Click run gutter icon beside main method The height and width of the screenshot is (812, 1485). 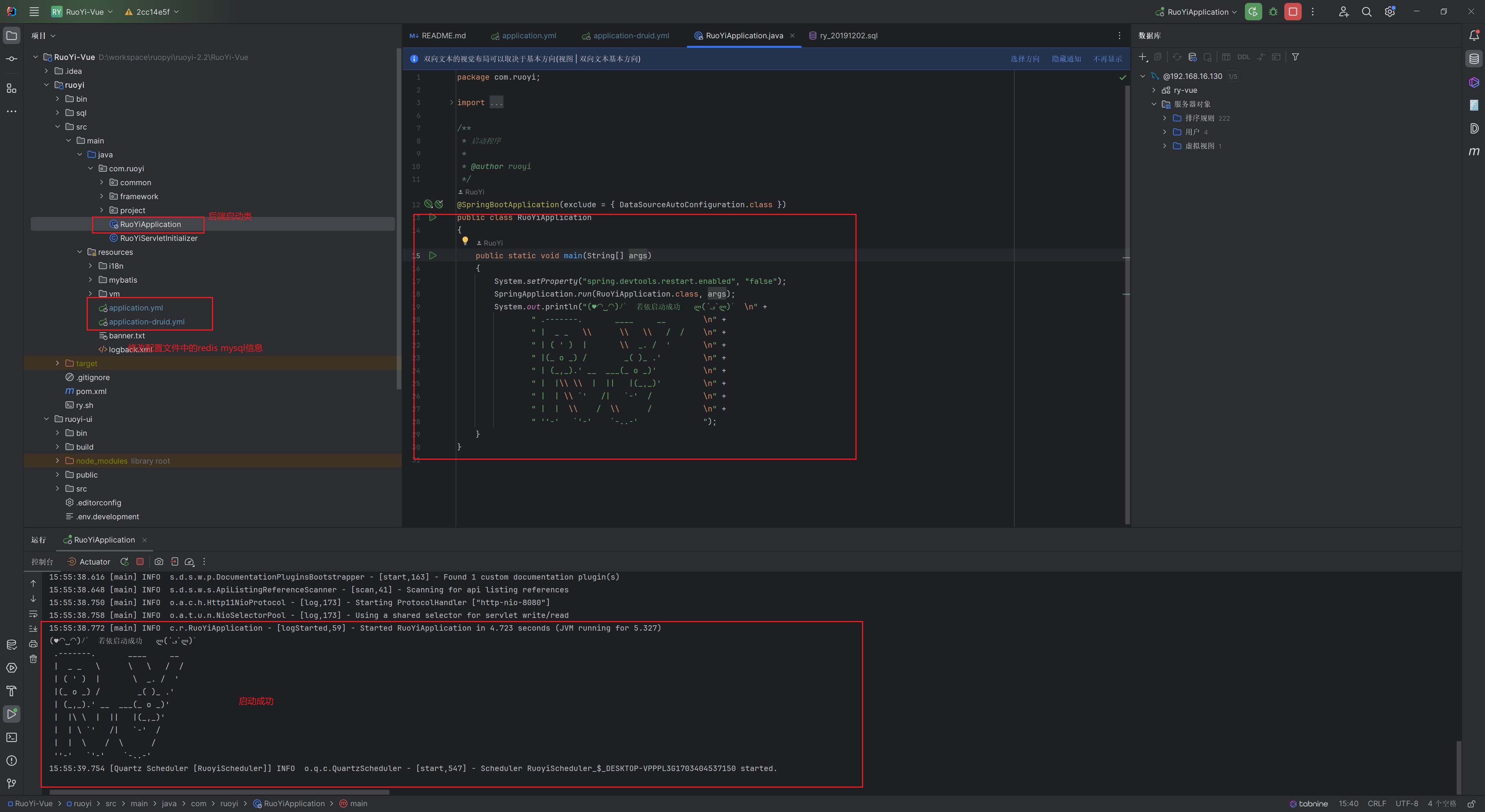tap(433, 255)
